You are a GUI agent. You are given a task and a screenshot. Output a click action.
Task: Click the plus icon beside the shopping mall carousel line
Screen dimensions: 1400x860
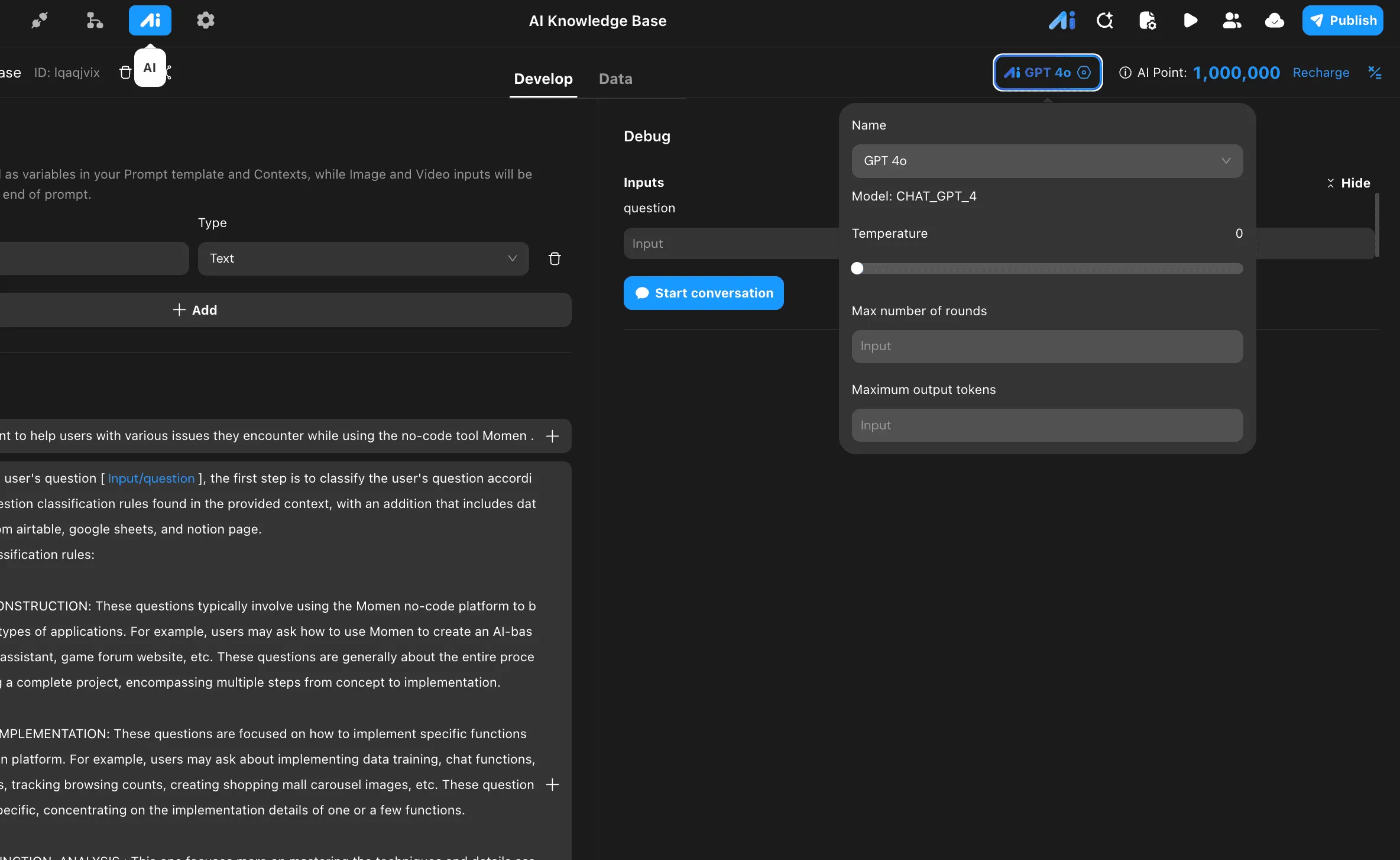[552, 784]
